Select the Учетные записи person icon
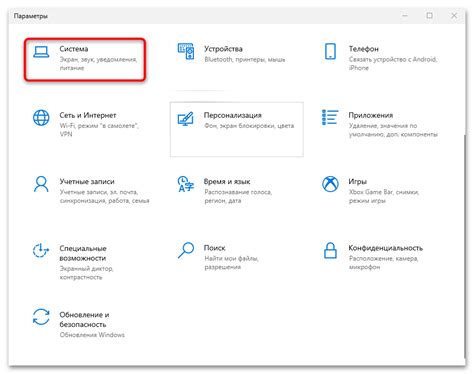This screenshot has width=474, height=374. 41,184
